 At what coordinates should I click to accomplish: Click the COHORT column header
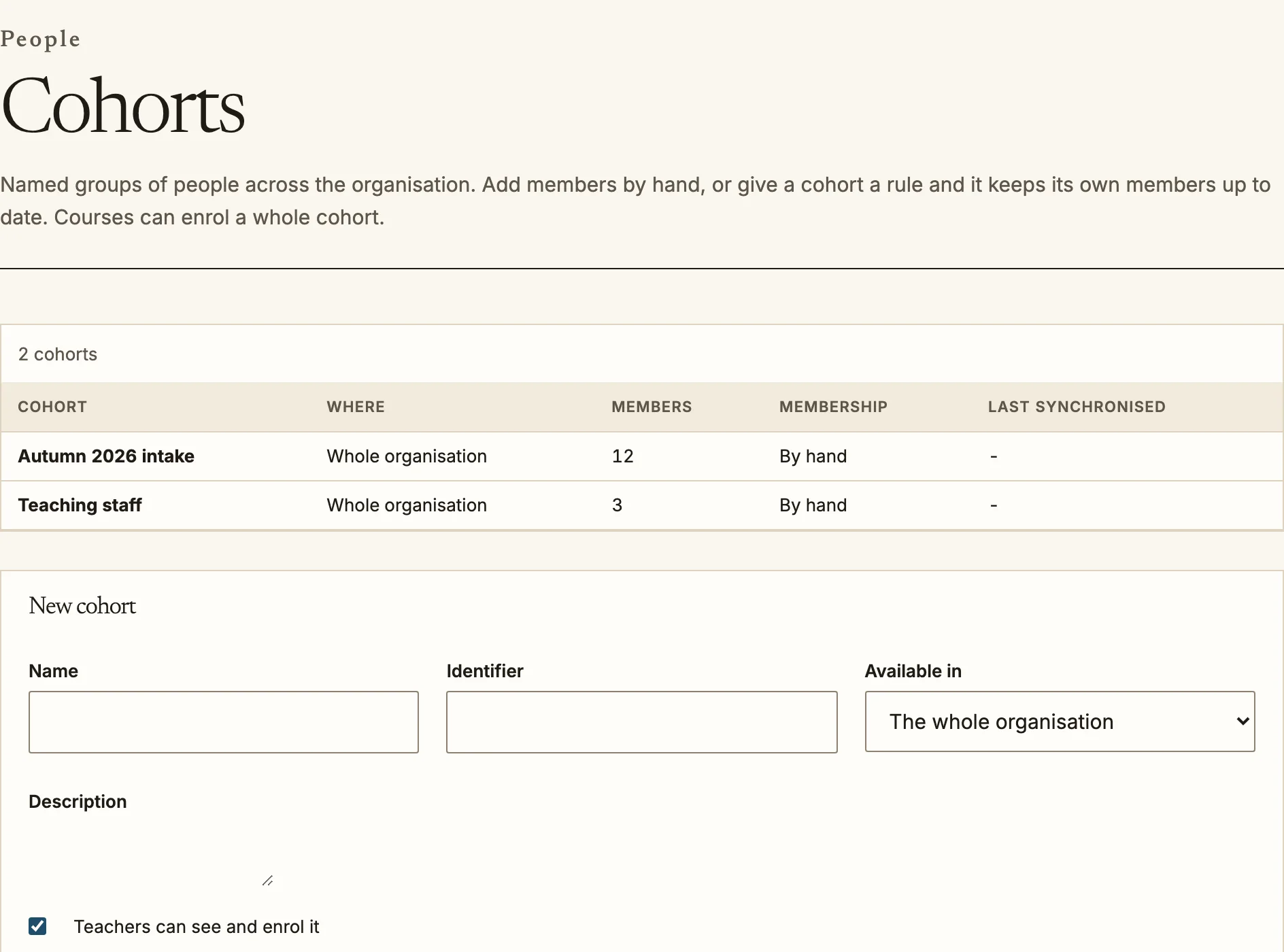click(x=52, y=407)
